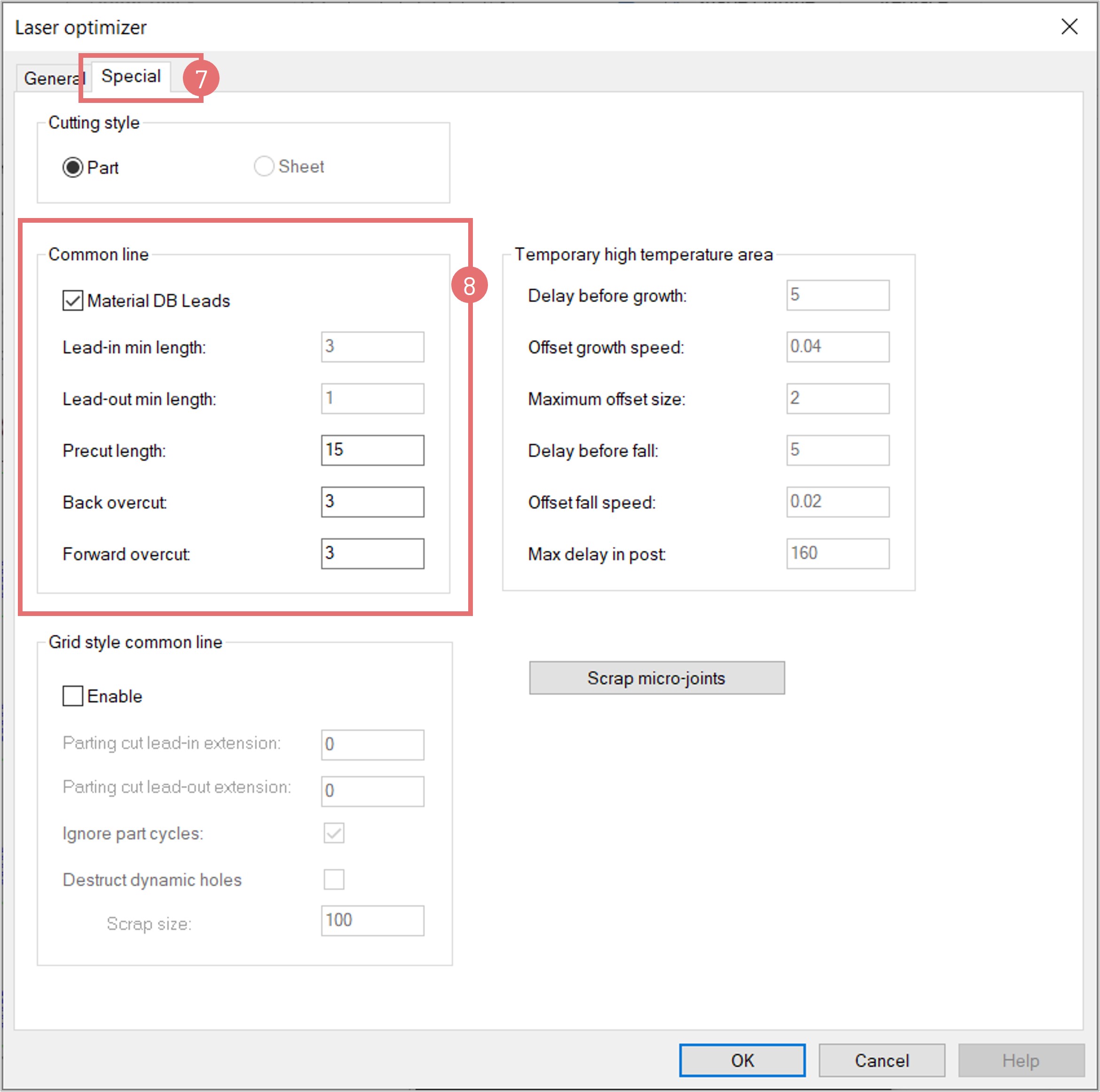Choose the Sheet cutting style option
This screenshot has width=1100, height=1092.
click(x=264, y=166)
